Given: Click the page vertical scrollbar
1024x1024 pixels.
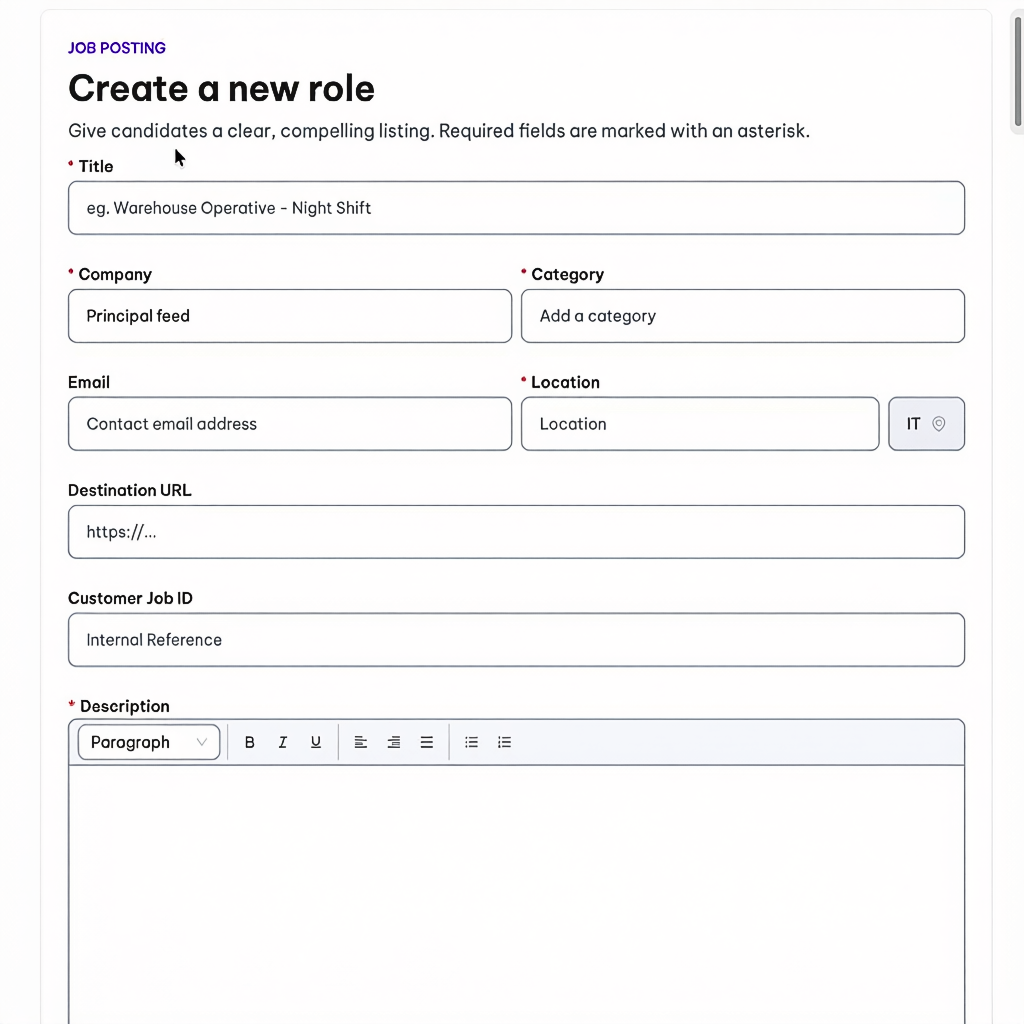Looking at the screenshot, I should tap(1017, 72).
